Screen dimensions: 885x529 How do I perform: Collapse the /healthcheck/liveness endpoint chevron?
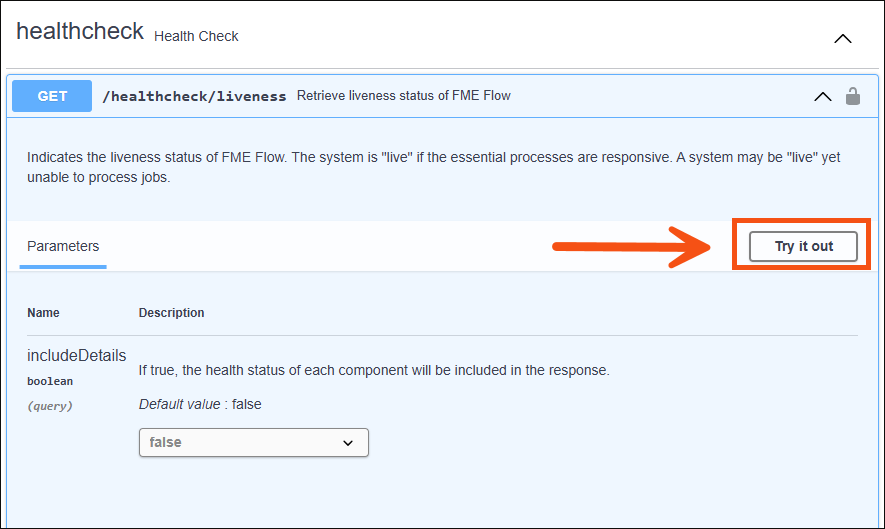[822, 97]
